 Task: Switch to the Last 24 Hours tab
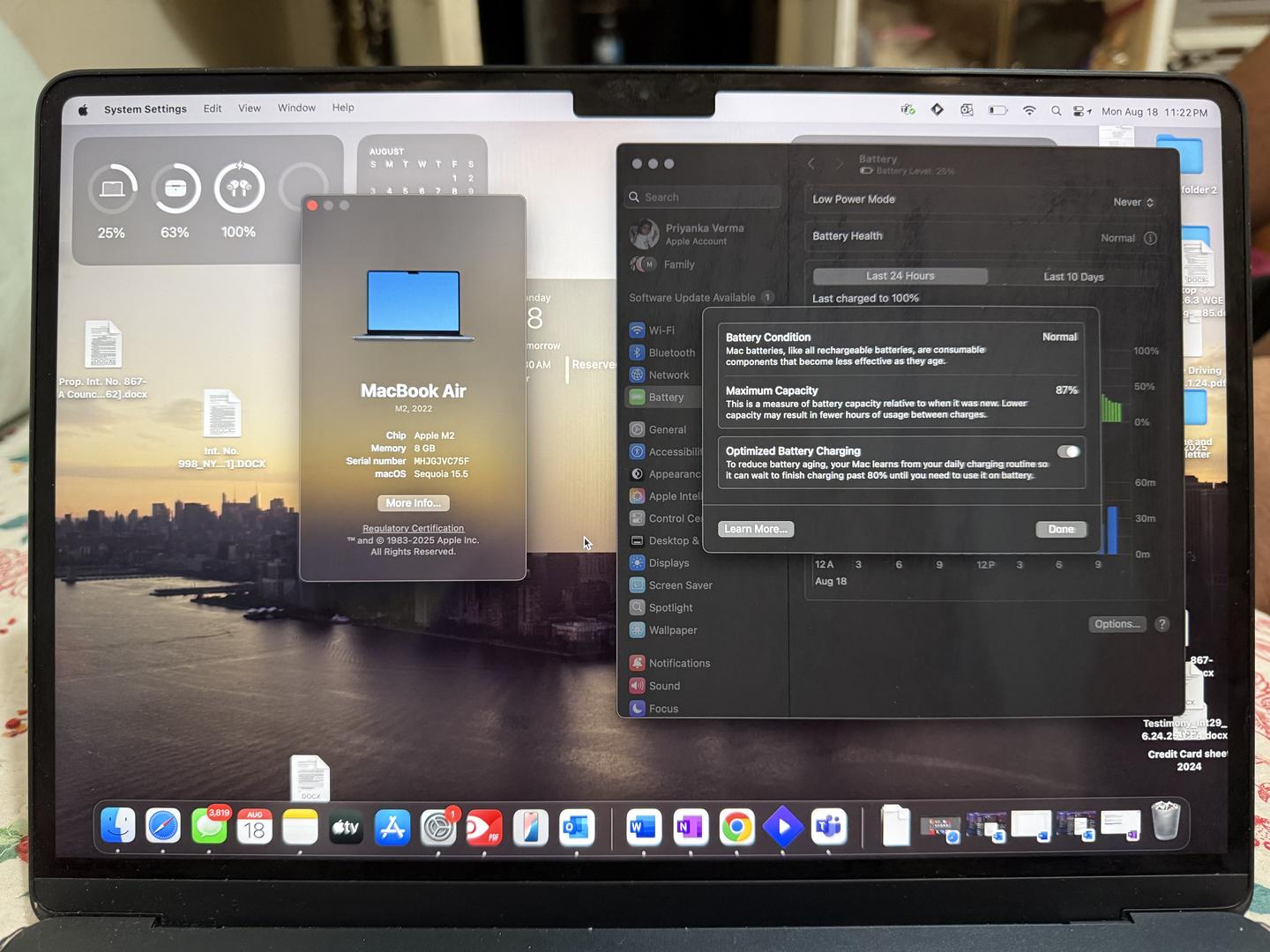(x=900, y=276)
